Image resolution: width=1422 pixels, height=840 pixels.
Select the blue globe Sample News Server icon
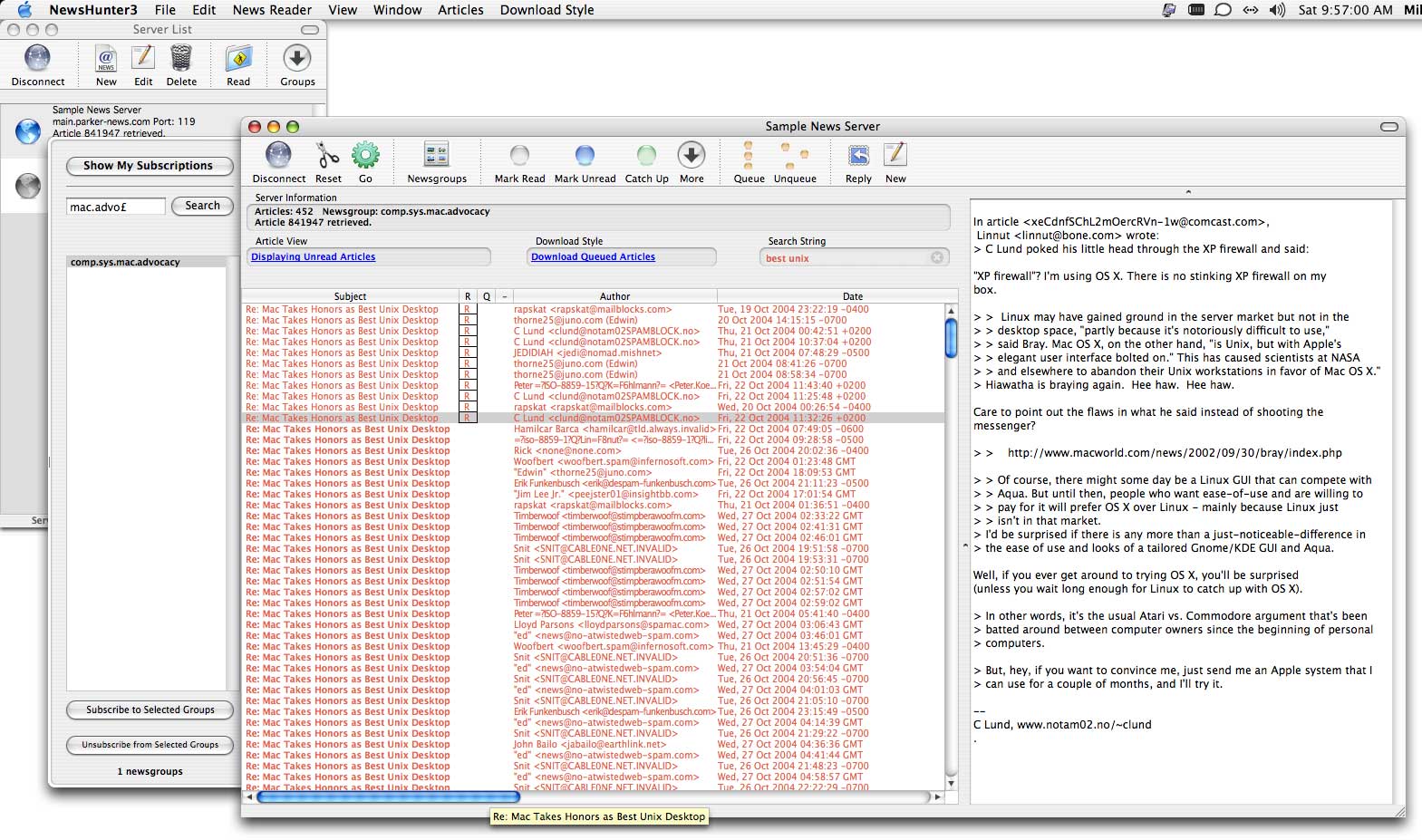click(x=28, y=131)
